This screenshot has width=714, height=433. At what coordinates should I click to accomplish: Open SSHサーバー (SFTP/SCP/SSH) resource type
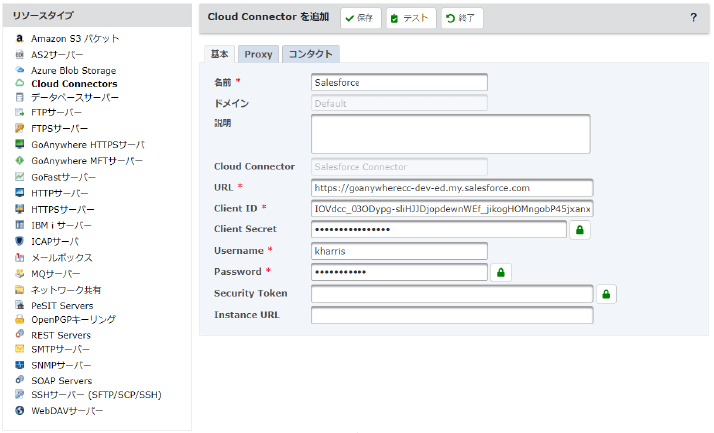96,395
